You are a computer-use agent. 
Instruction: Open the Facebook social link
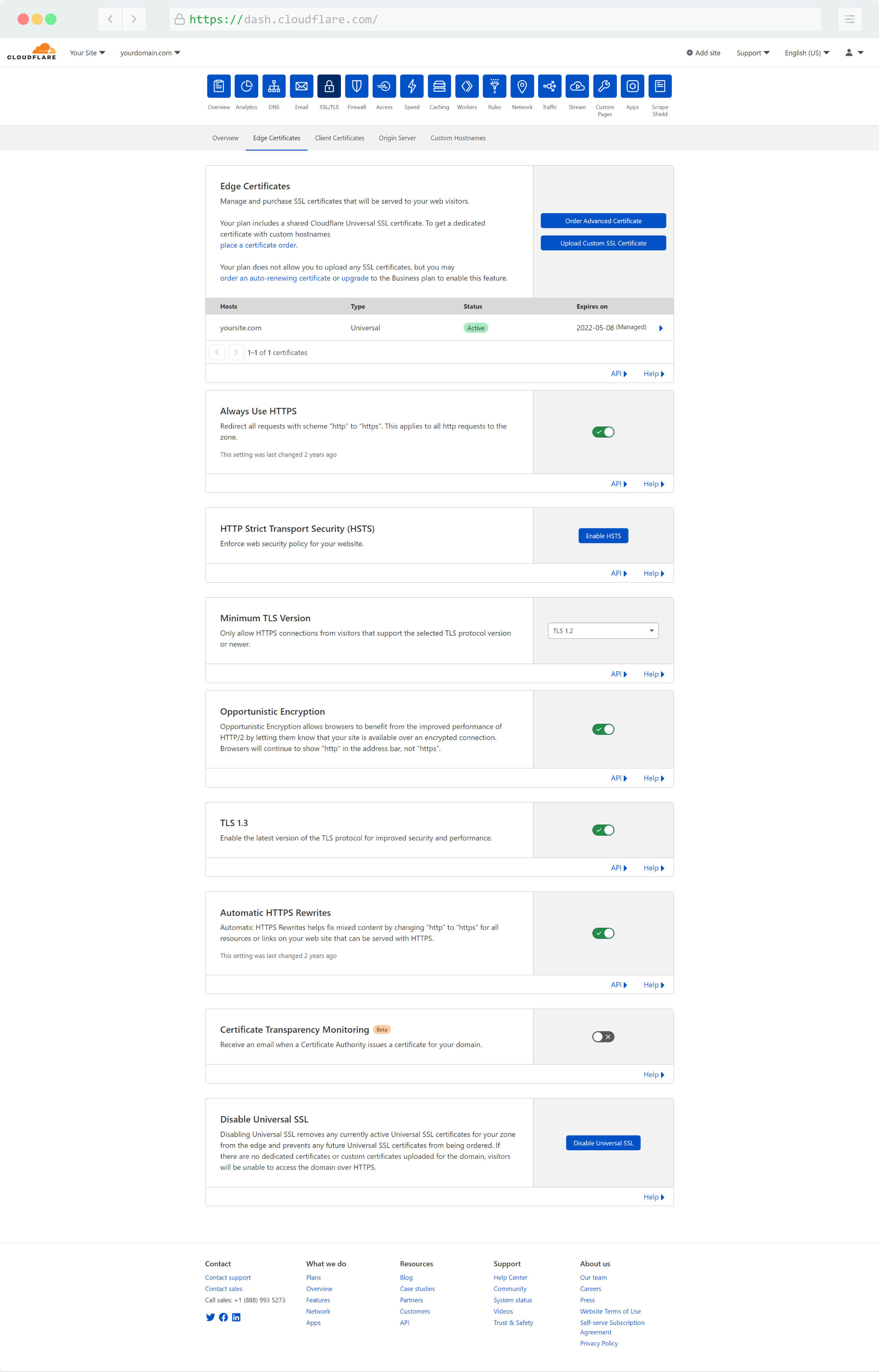(223, 1317)
